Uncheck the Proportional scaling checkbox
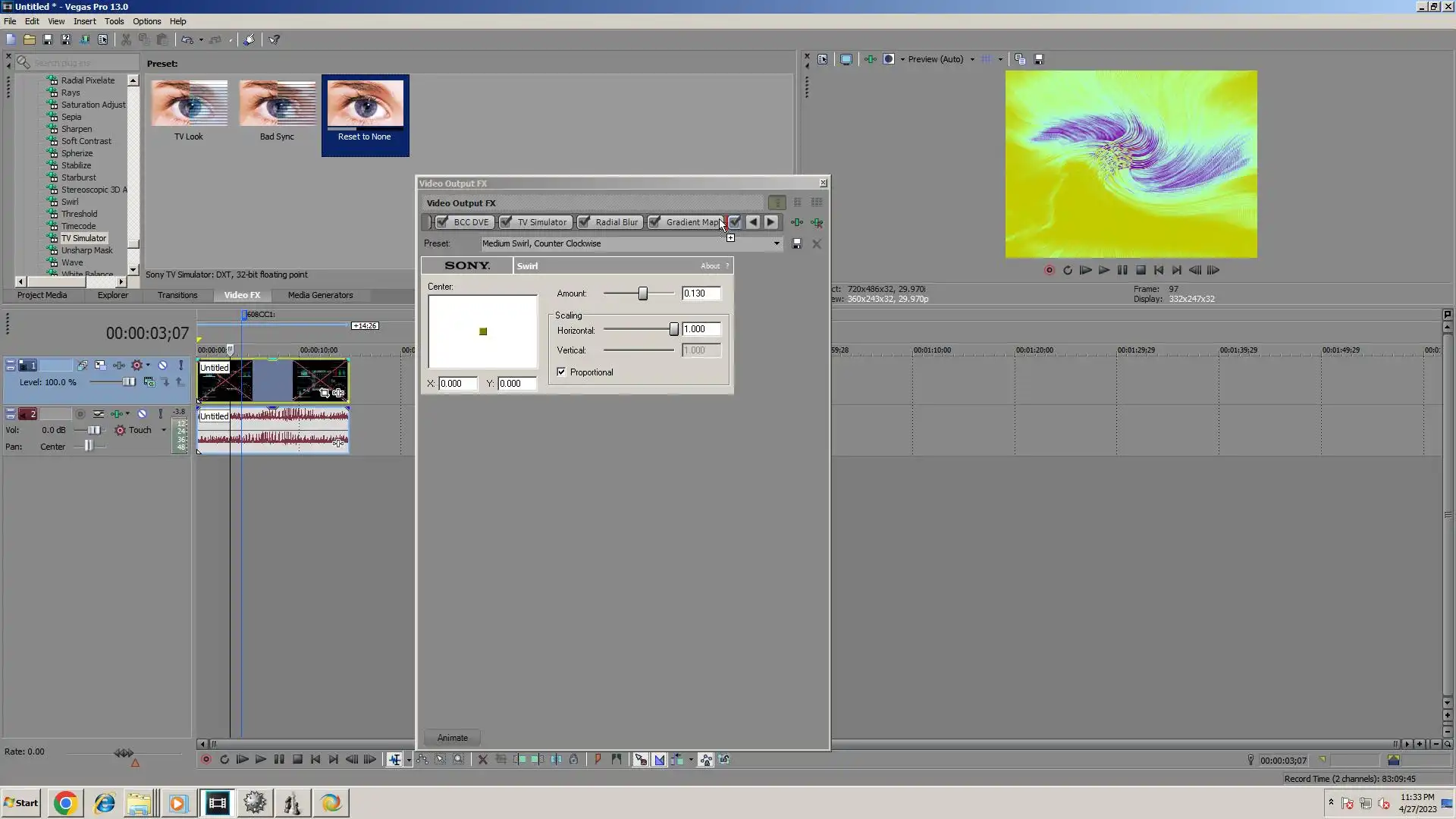Viewport: 1456px width, 819px height. (561, 372)
